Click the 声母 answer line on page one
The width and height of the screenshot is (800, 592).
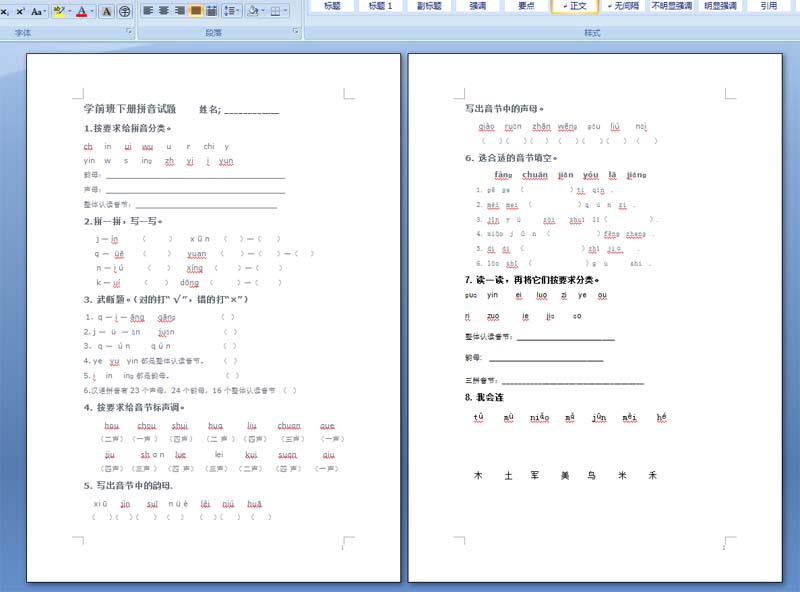click(x=195, y=191)
